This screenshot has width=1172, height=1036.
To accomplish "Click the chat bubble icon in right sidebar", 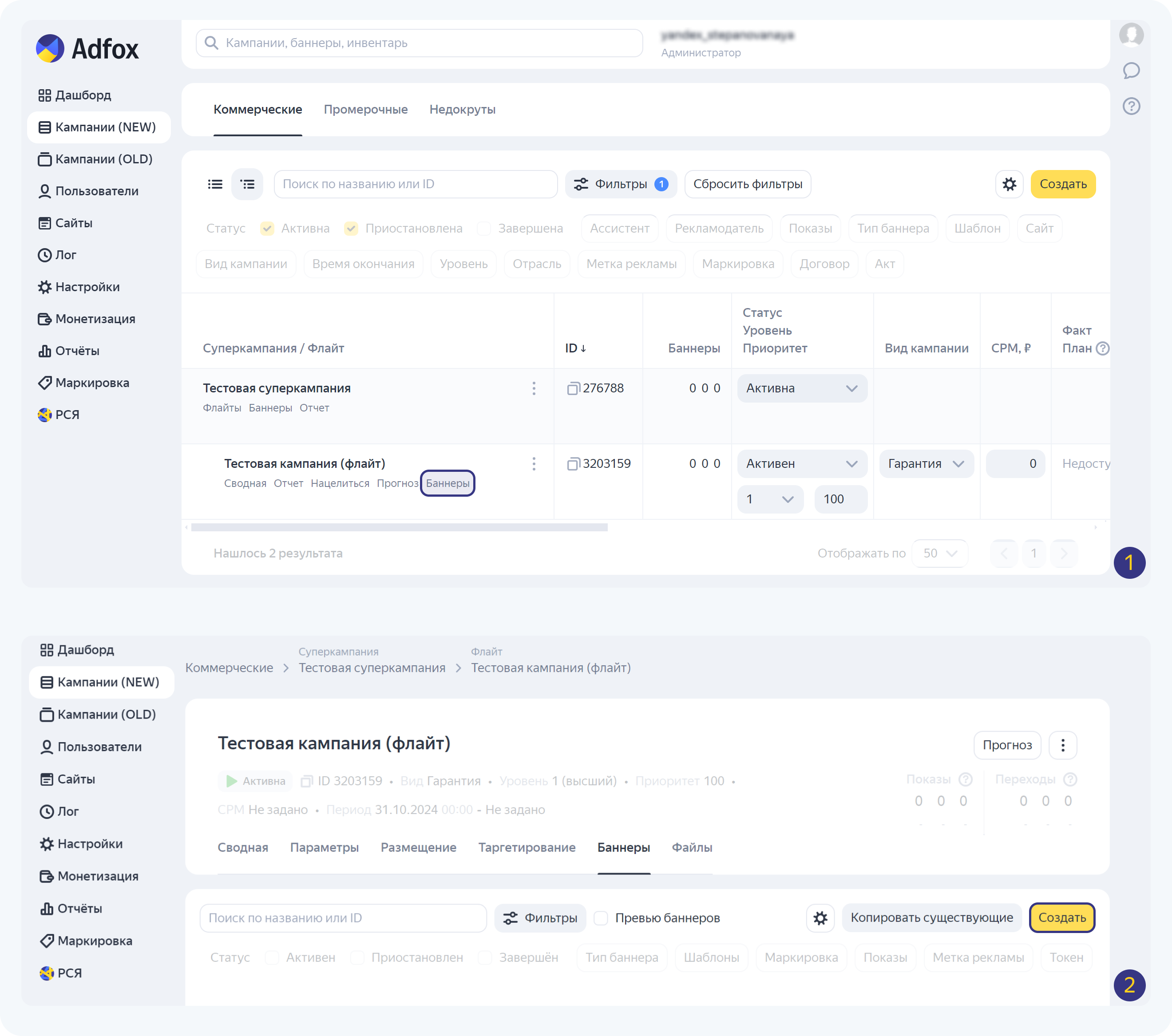I will [1131, 71].
